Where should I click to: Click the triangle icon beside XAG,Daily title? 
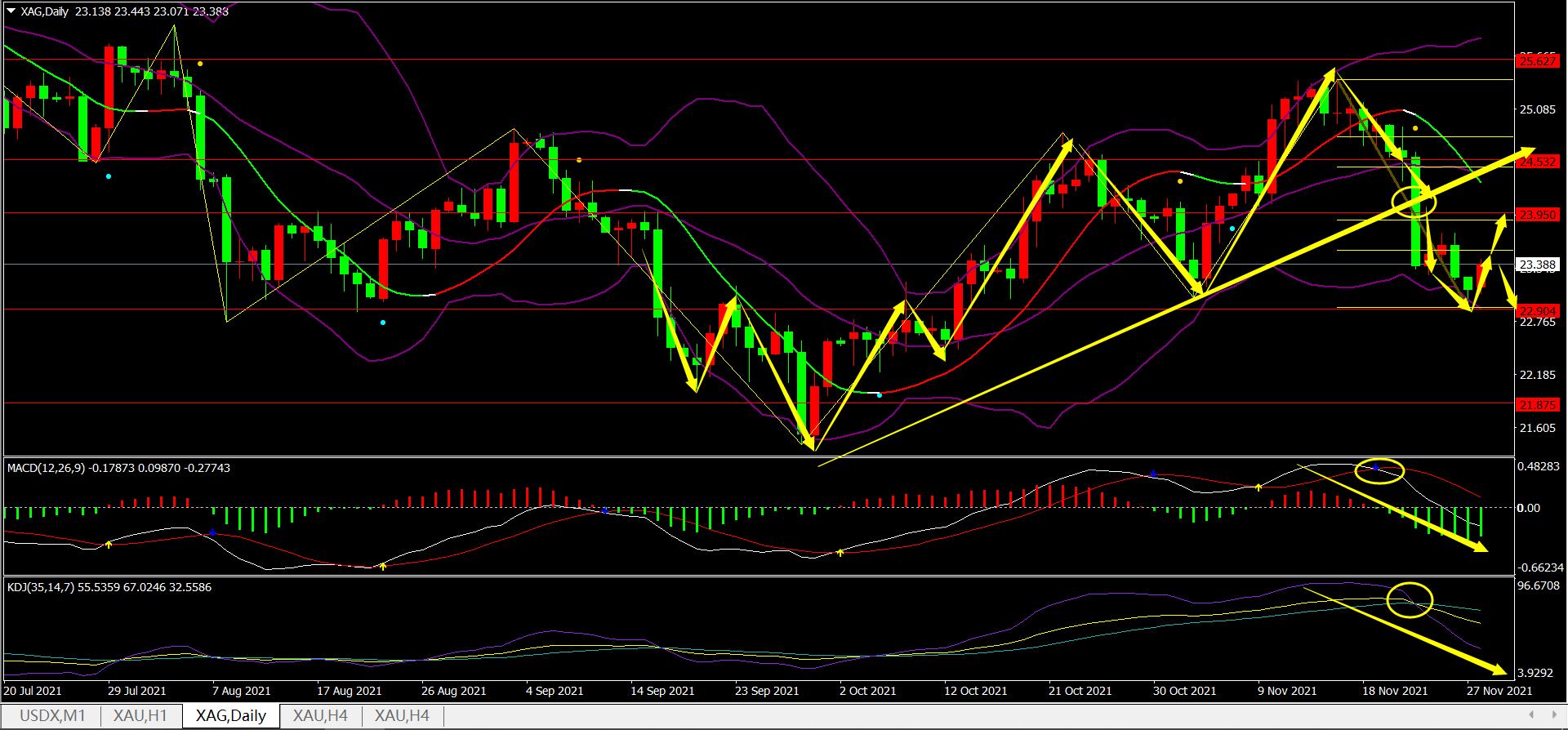pos(11,11)
